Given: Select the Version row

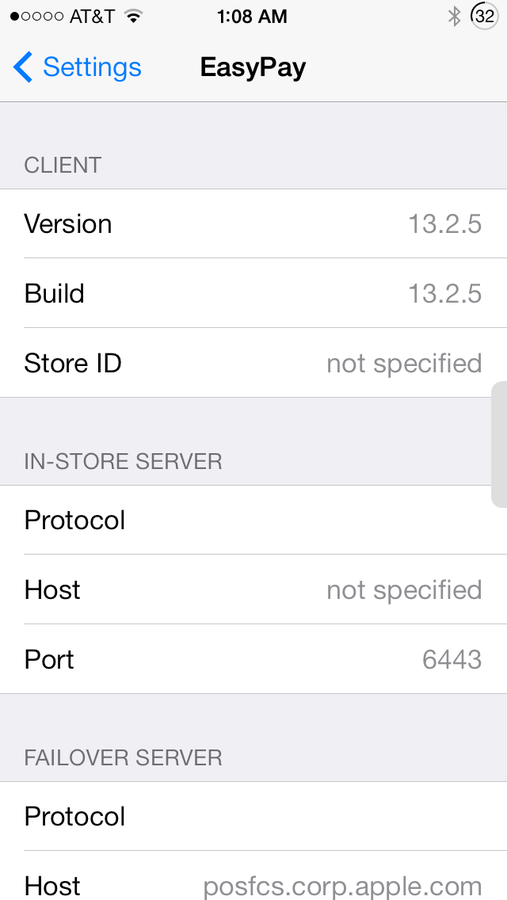Looking at the screenshot, I should click(253, 223).
